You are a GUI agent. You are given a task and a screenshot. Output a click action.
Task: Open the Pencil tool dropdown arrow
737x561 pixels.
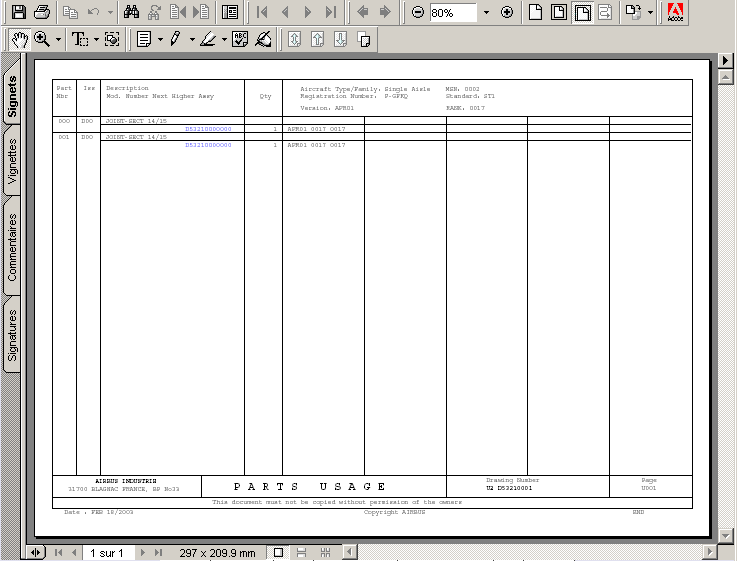[192, 40]
